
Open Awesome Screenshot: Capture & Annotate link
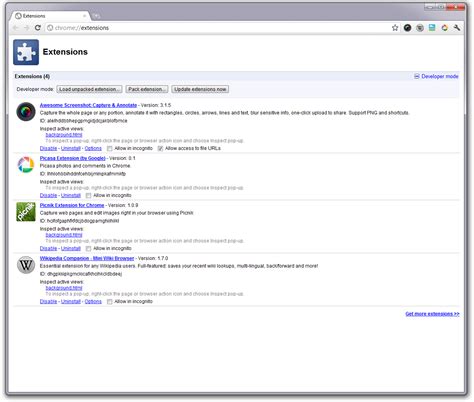(88, 105)
